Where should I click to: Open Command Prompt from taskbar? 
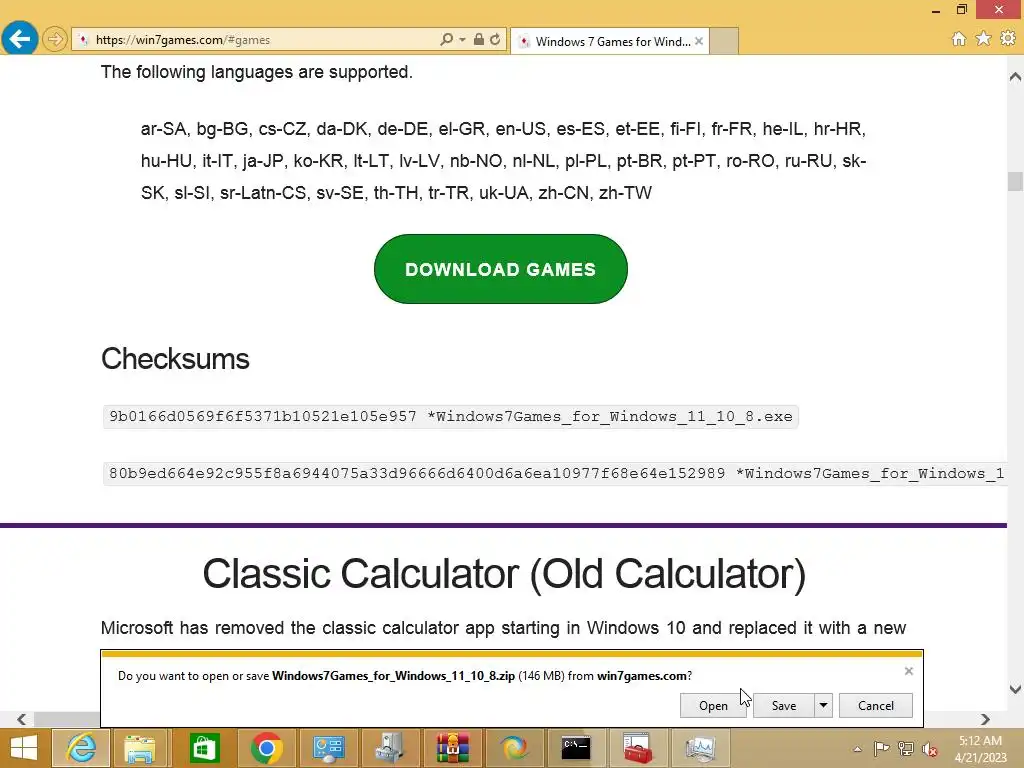point(576,748)
